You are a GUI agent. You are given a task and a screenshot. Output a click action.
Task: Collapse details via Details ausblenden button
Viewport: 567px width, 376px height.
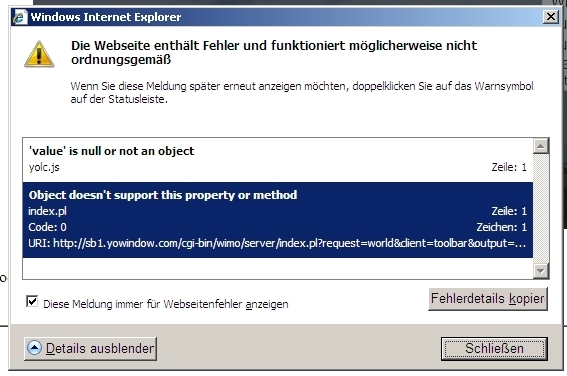[x=90, y=349]
